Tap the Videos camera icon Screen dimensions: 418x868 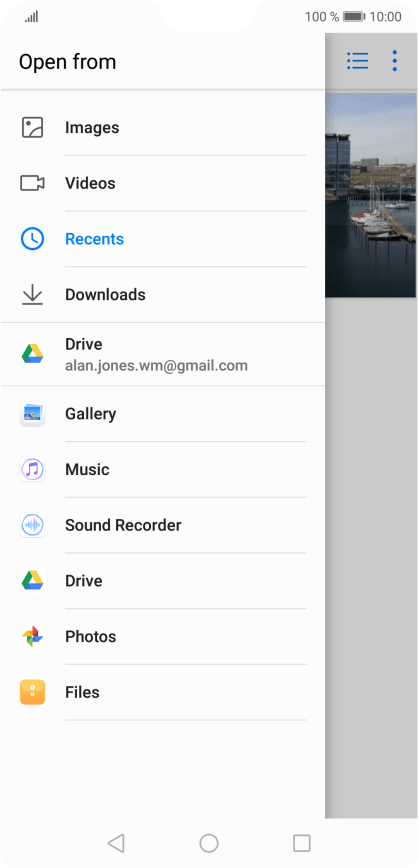pyautogui.click(x=32, y=183)
